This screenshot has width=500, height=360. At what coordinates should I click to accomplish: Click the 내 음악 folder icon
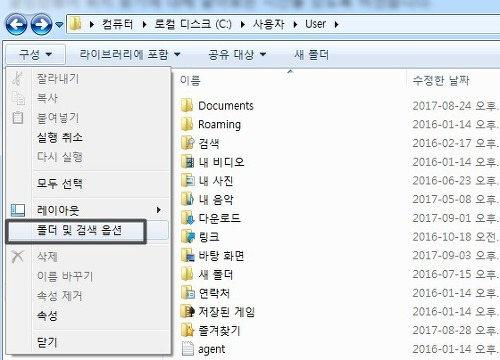click(x=188, y=199)
